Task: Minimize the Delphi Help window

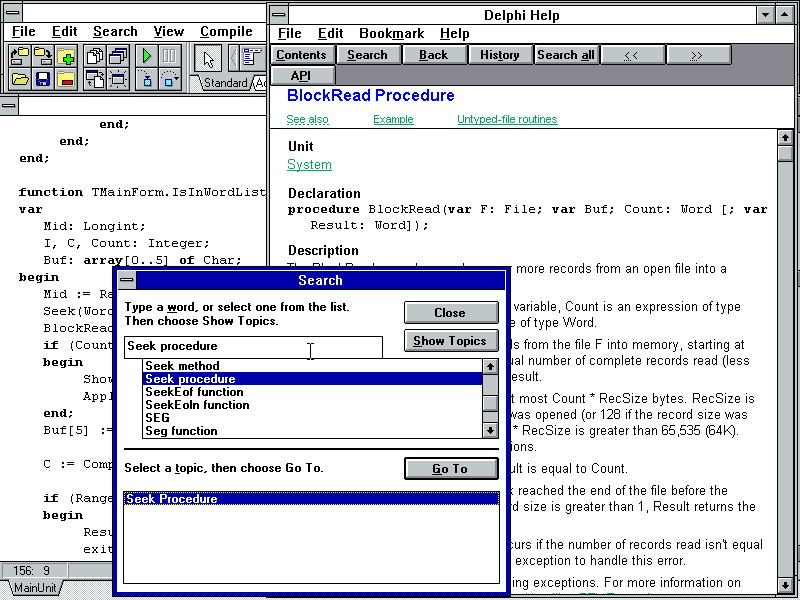Action: (x=765, y=15)
